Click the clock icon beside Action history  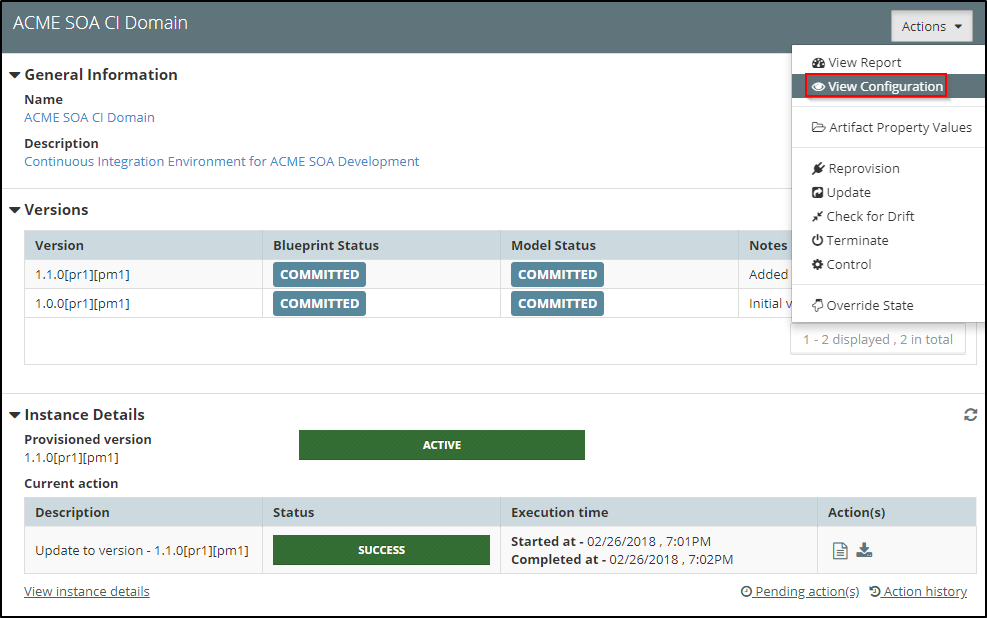(x=875, y=591)
